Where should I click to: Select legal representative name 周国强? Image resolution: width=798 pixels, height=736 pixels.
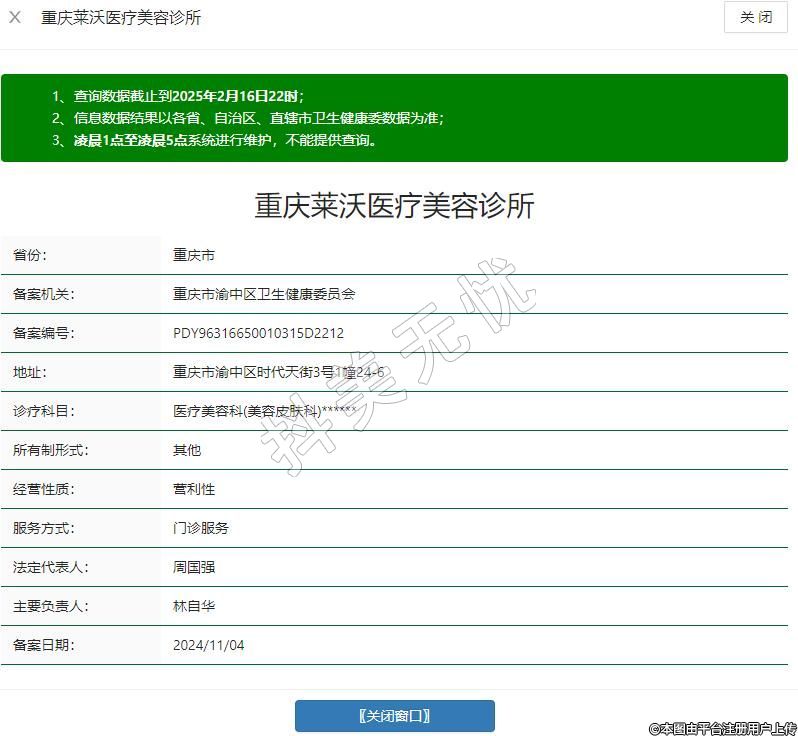tap(194, 568)
